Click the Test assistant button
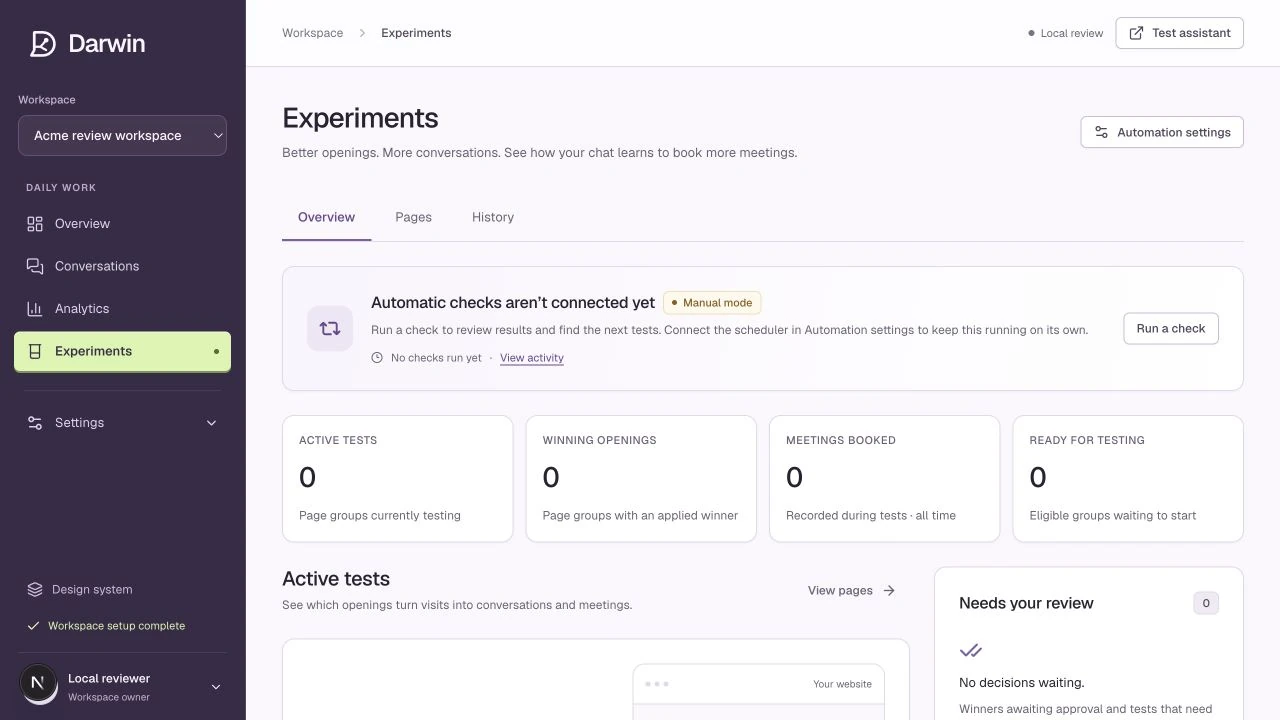The image size is (1280, 720). coord(1179,33)
